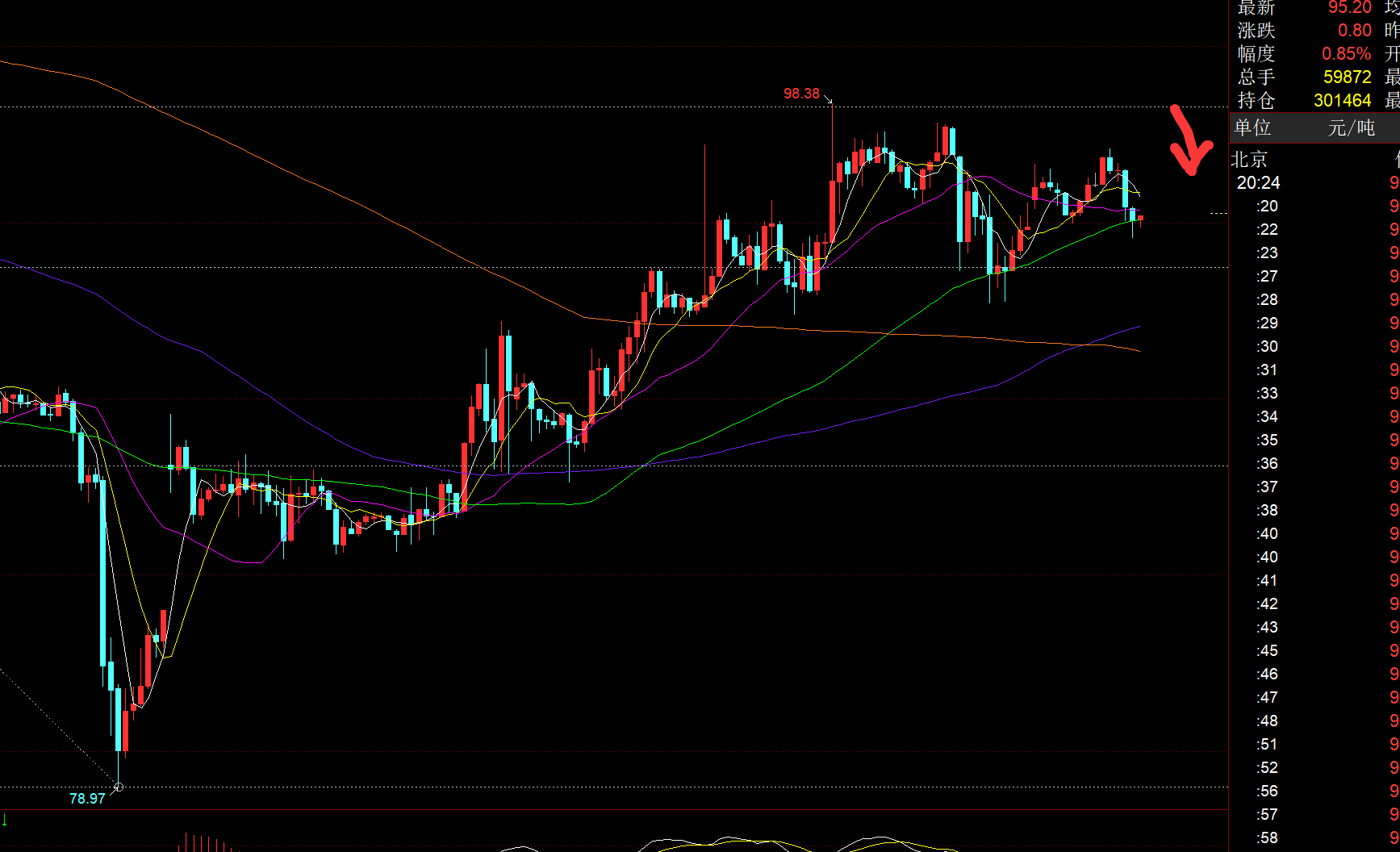Click the red hand-drawn arrow annotation

click(1189, 143)
